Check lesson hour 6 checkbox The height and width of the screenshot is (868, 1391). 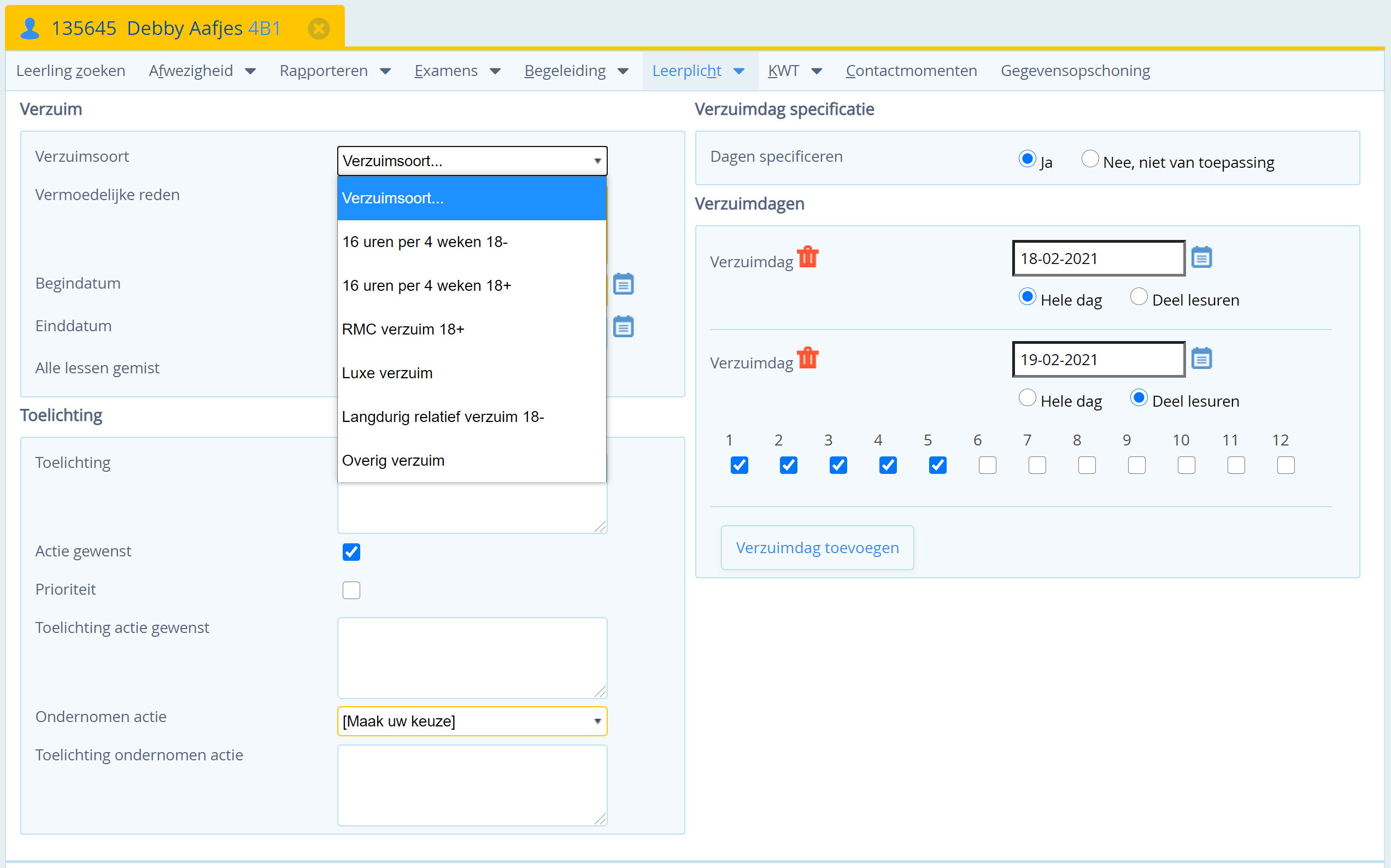click(988, 465)
